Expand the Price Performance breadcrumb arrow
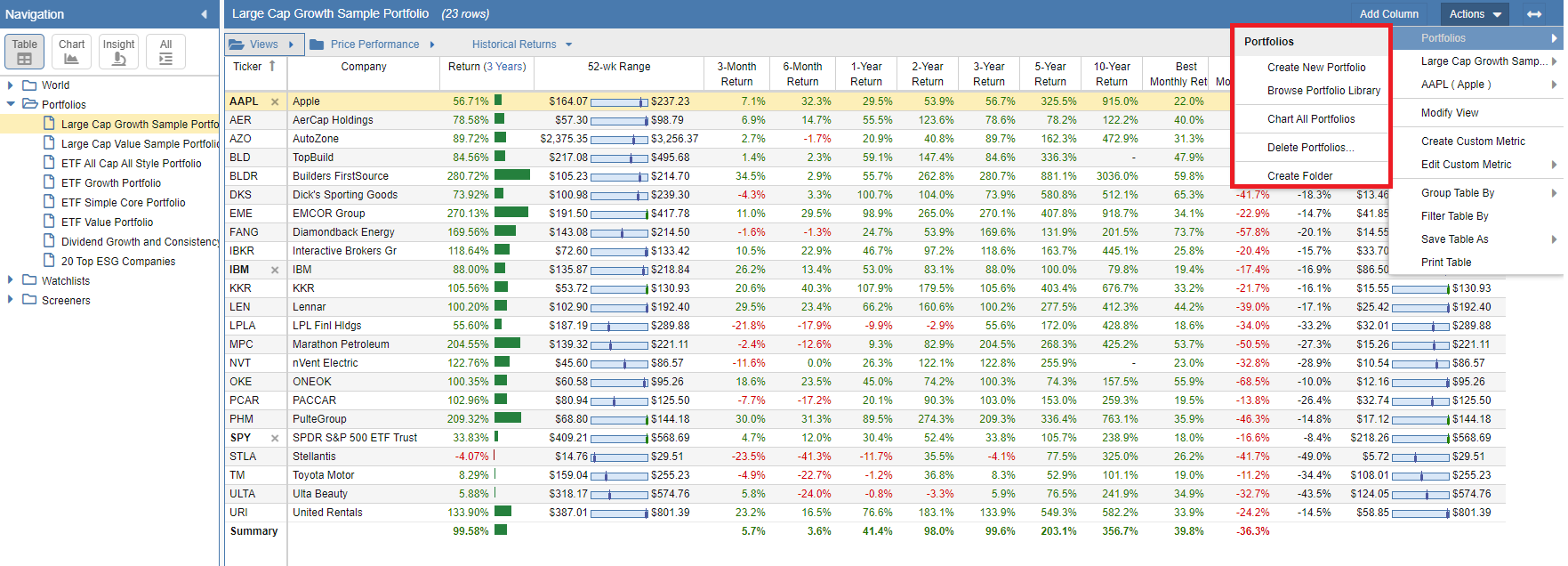1568x566 pixels. 432,44
